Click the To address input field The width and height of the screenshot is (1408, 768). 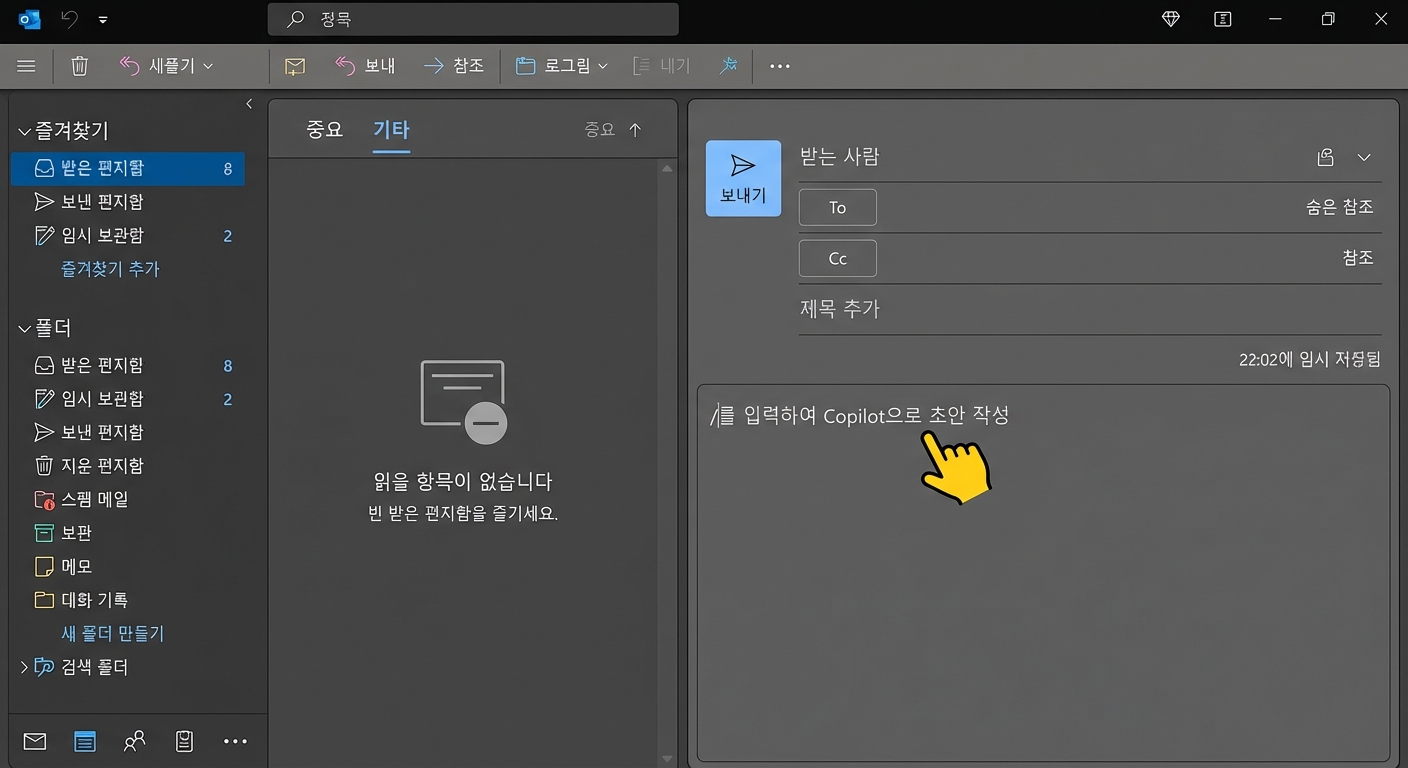tap(1090, 207)
